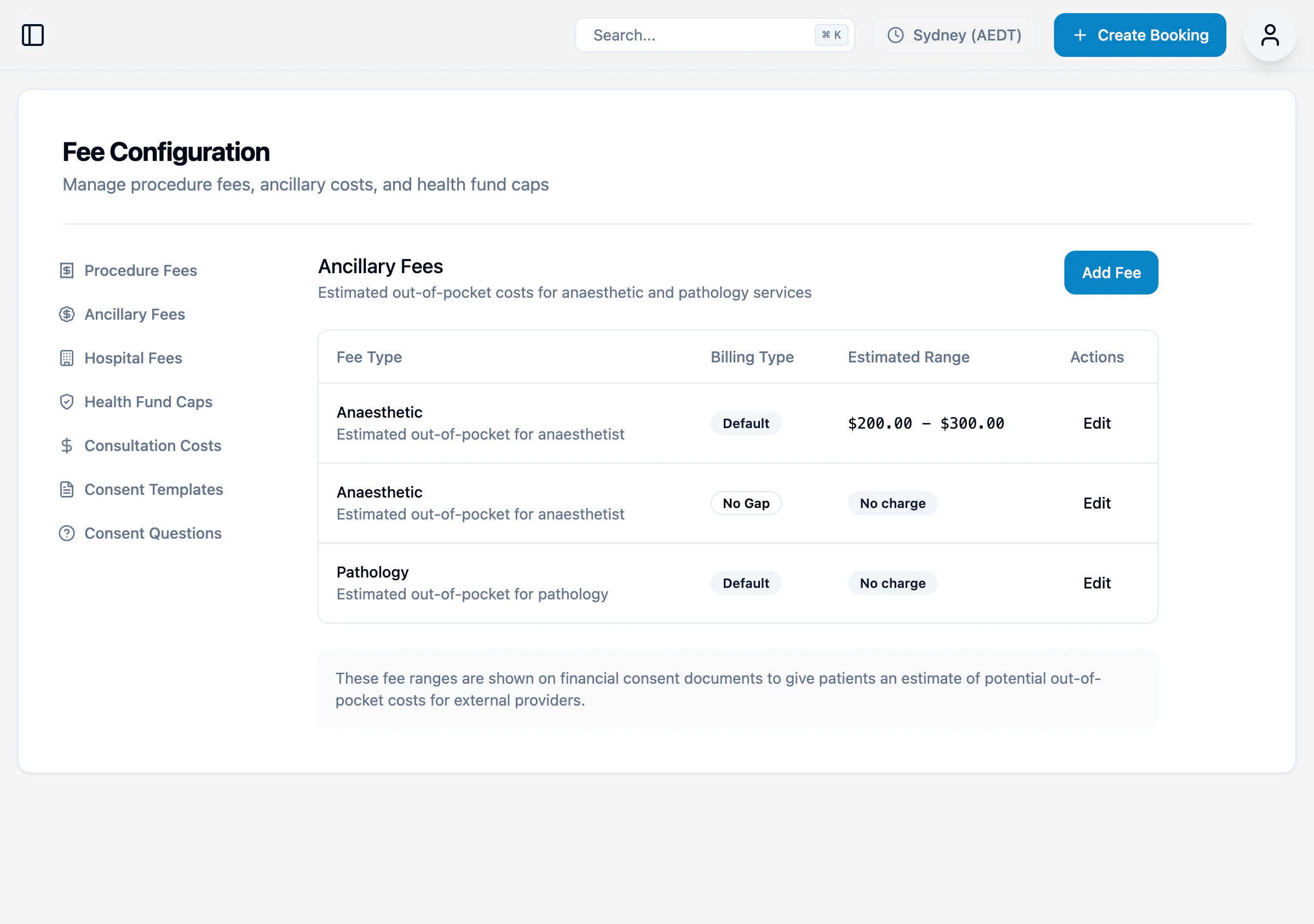Select the Default billing badge for Anaesthetic
Viewport: 1314px width, 924px height.
click(x=746, y=423)
